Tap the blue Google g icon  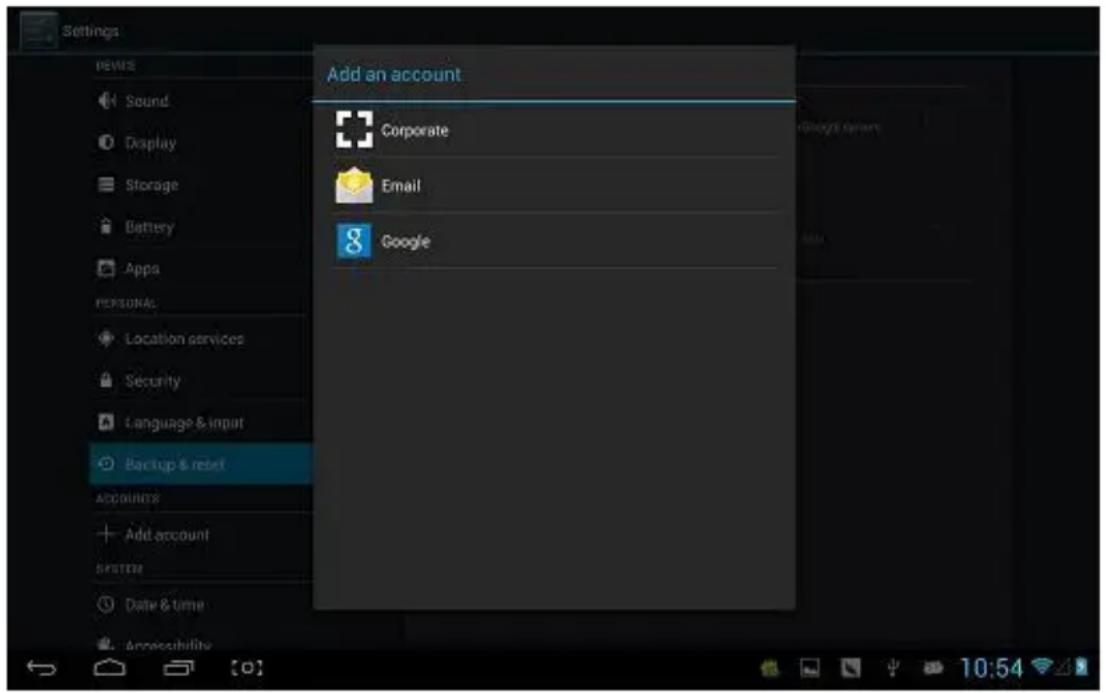[x=354, y=241]
